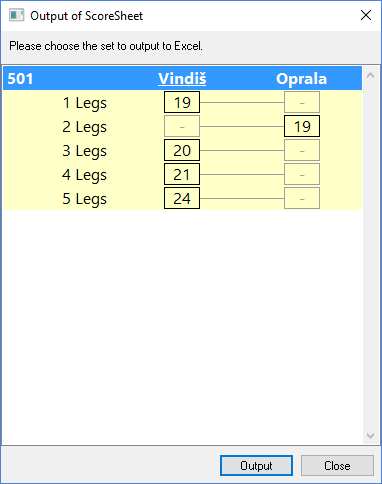382x484 pixels.
Task: Close the dialog with the X button
Action: [366, 15]
